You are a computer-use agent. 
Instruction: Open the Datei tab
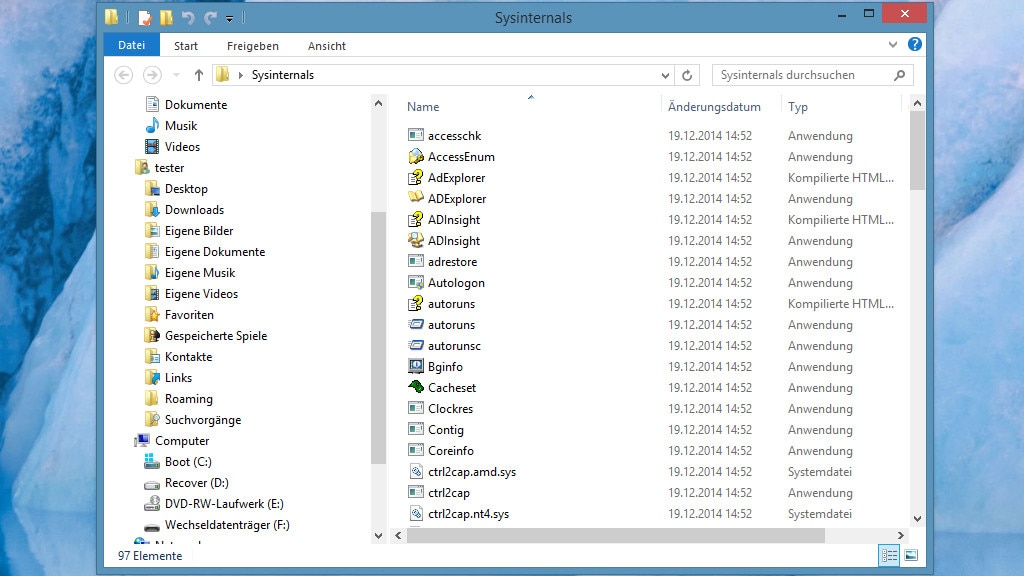coord(131,45)
